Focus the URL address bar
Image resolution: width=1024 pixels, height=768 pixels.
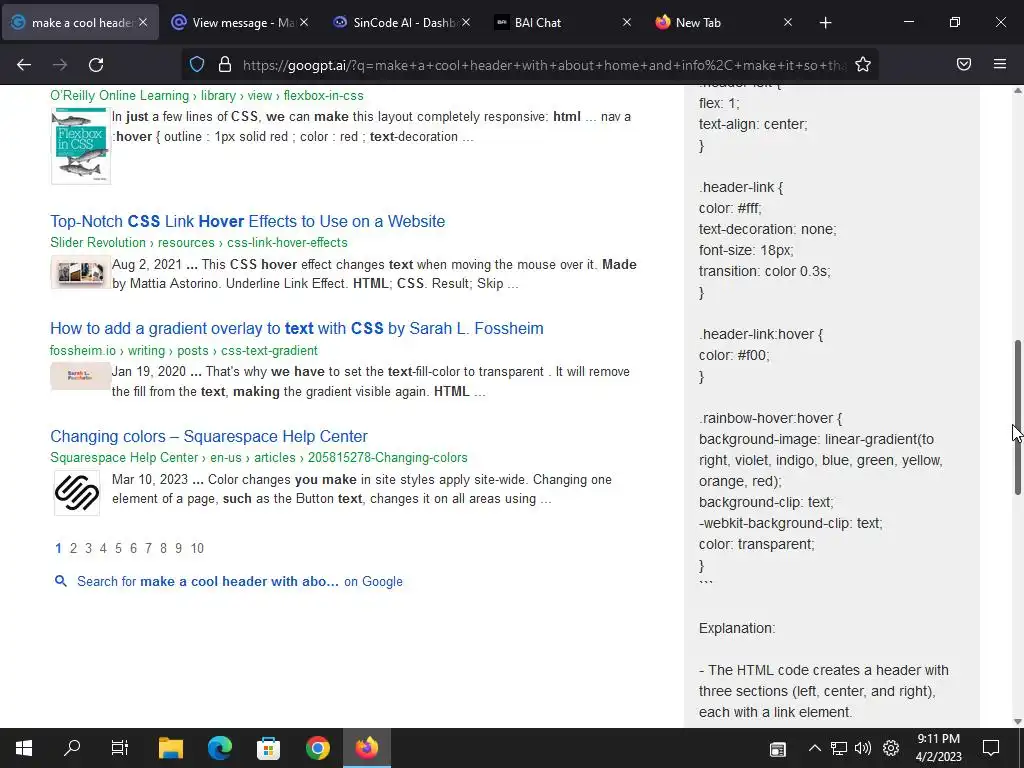[543, 65]
